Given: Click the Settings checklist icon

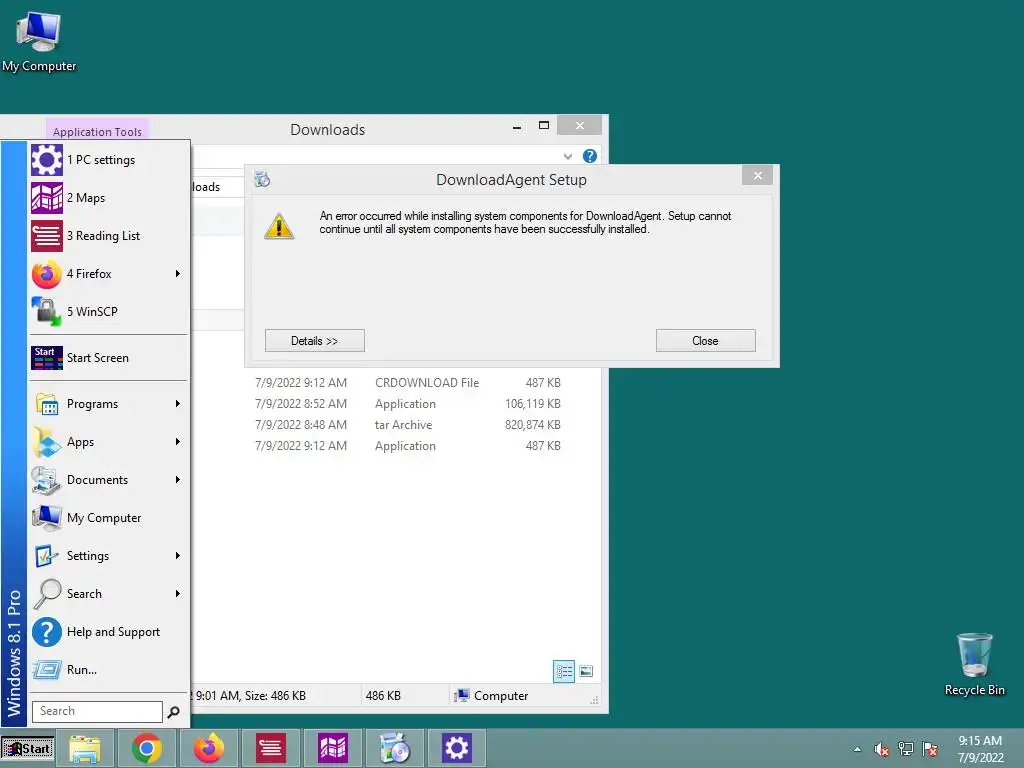Looking at the screenshot, I should coord(47,556).
